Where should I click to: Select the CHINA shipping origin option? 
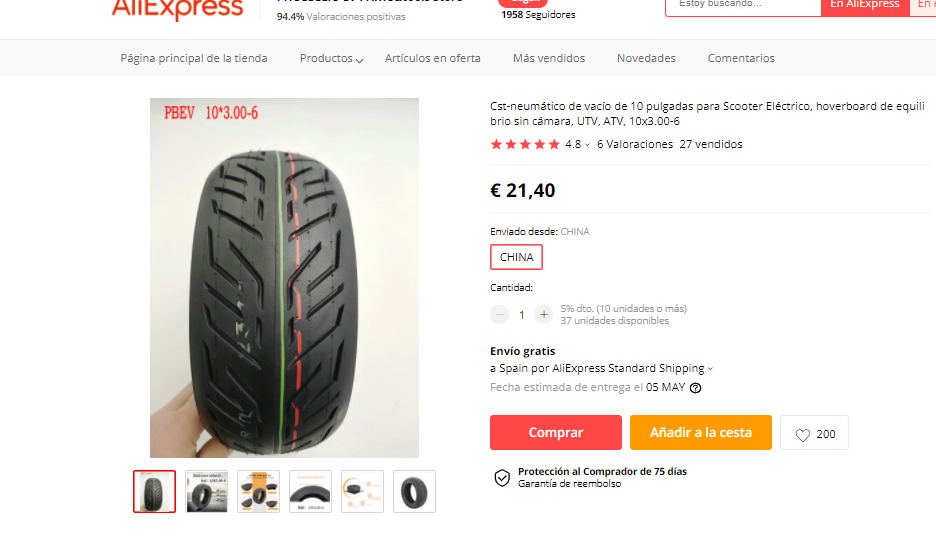tap(516, 257)
